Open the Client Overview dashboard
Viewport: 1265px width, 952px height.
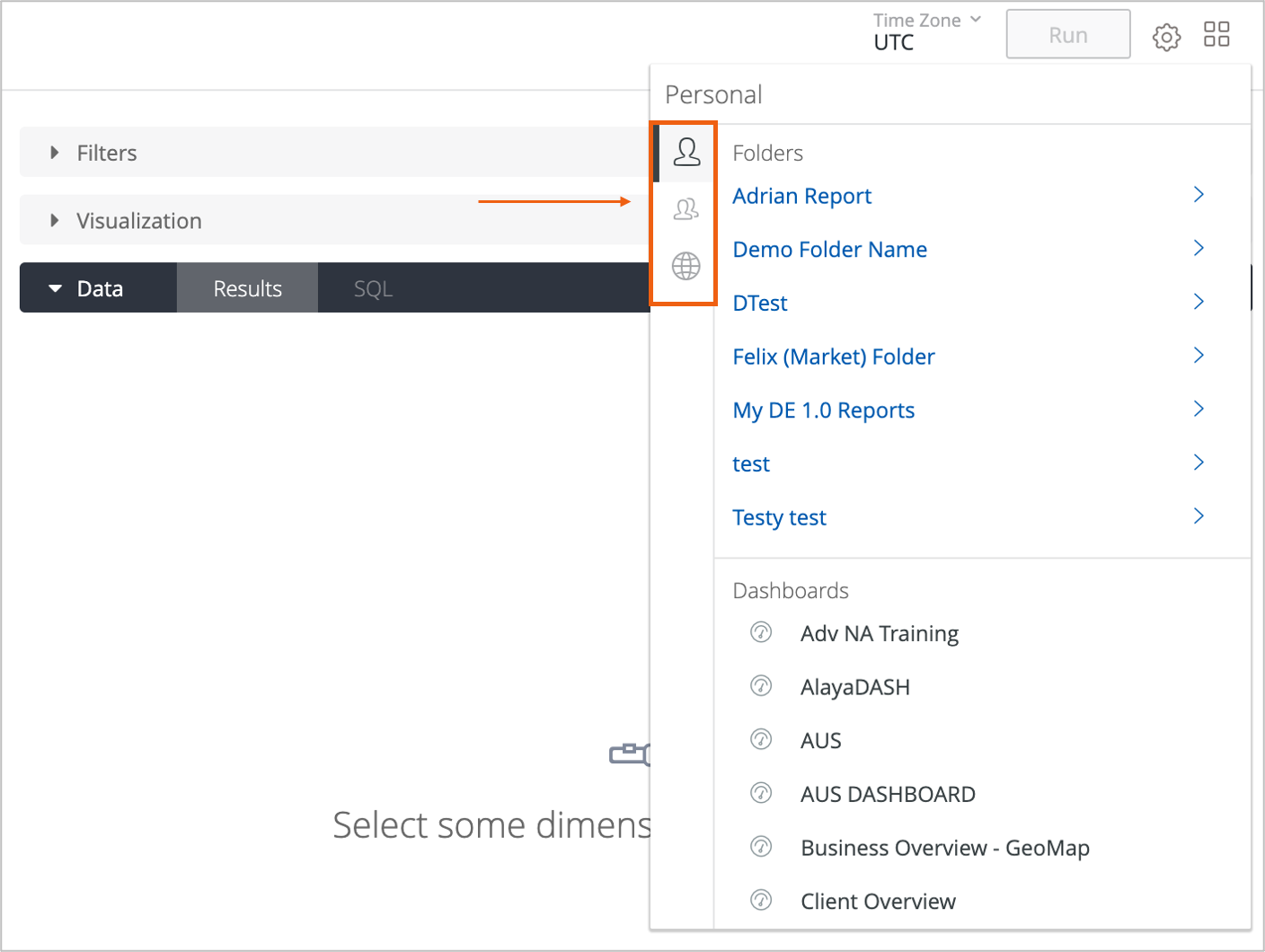tap(878, 902)
